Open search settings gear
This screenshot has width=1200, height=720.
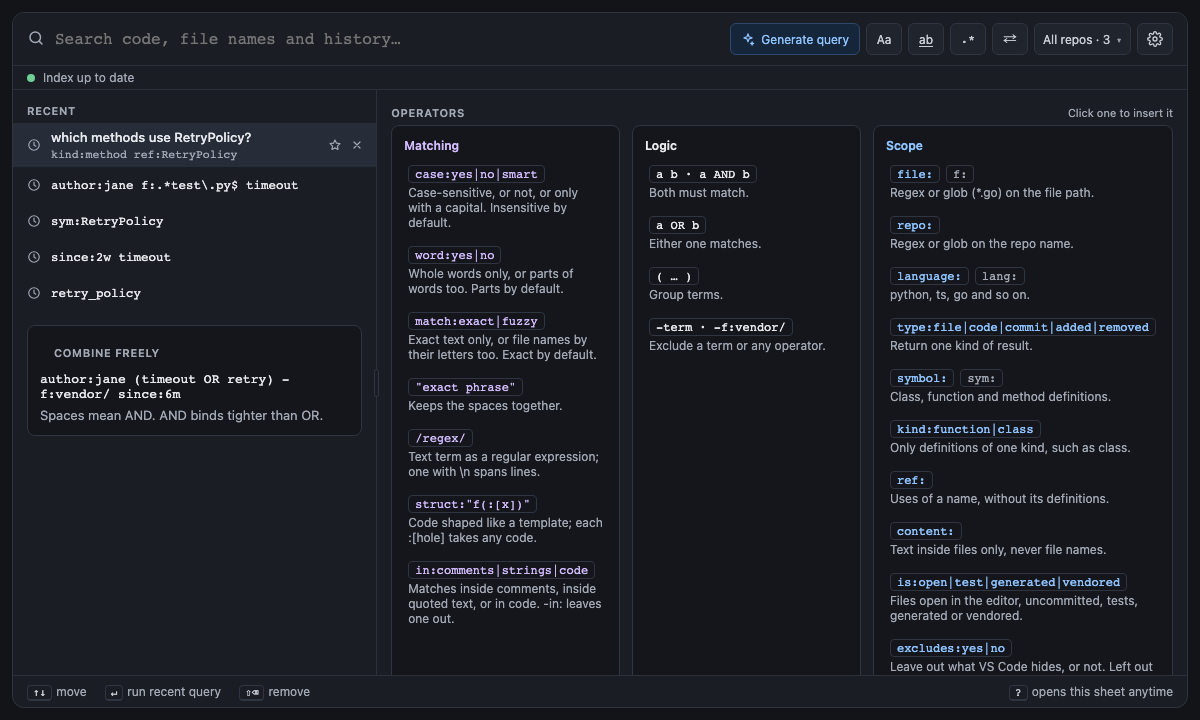click(x=1155, y=39)
